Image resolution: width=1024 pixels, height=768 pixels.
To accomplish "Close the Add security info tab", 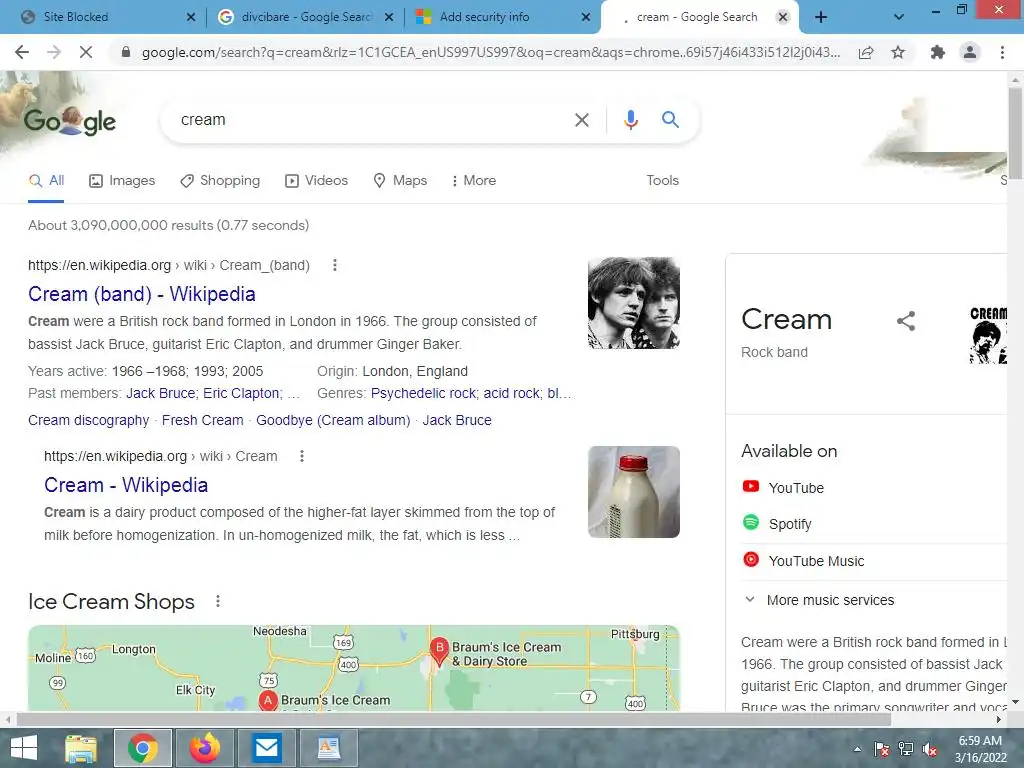I will (586, 17).
